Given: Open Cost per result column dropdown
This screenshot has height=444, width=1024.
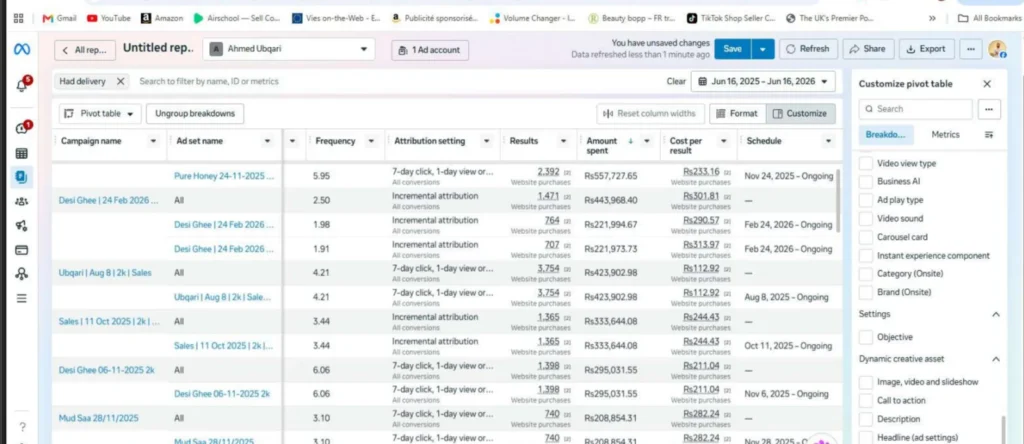Looking at the screenshot, I should 724,141.
